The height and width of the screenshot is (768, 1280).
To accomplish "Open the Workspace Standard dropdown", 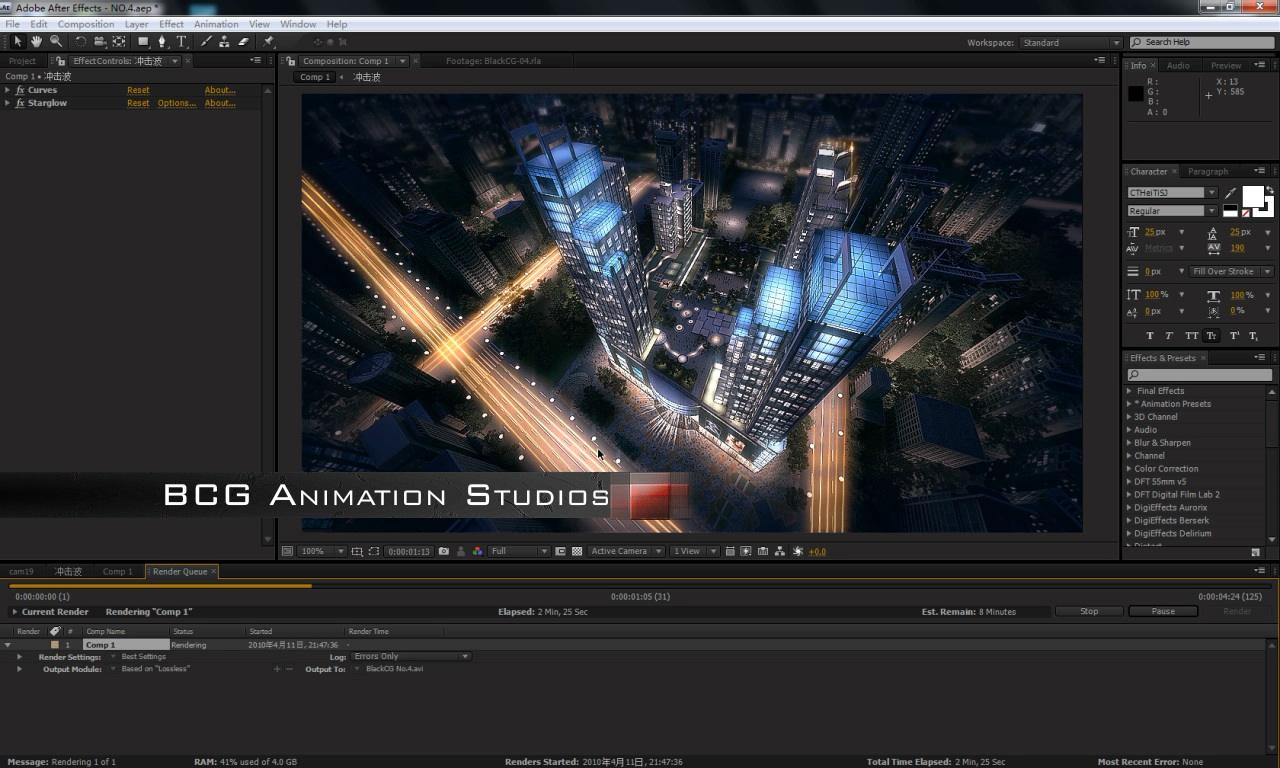I will pos(1071,43).
